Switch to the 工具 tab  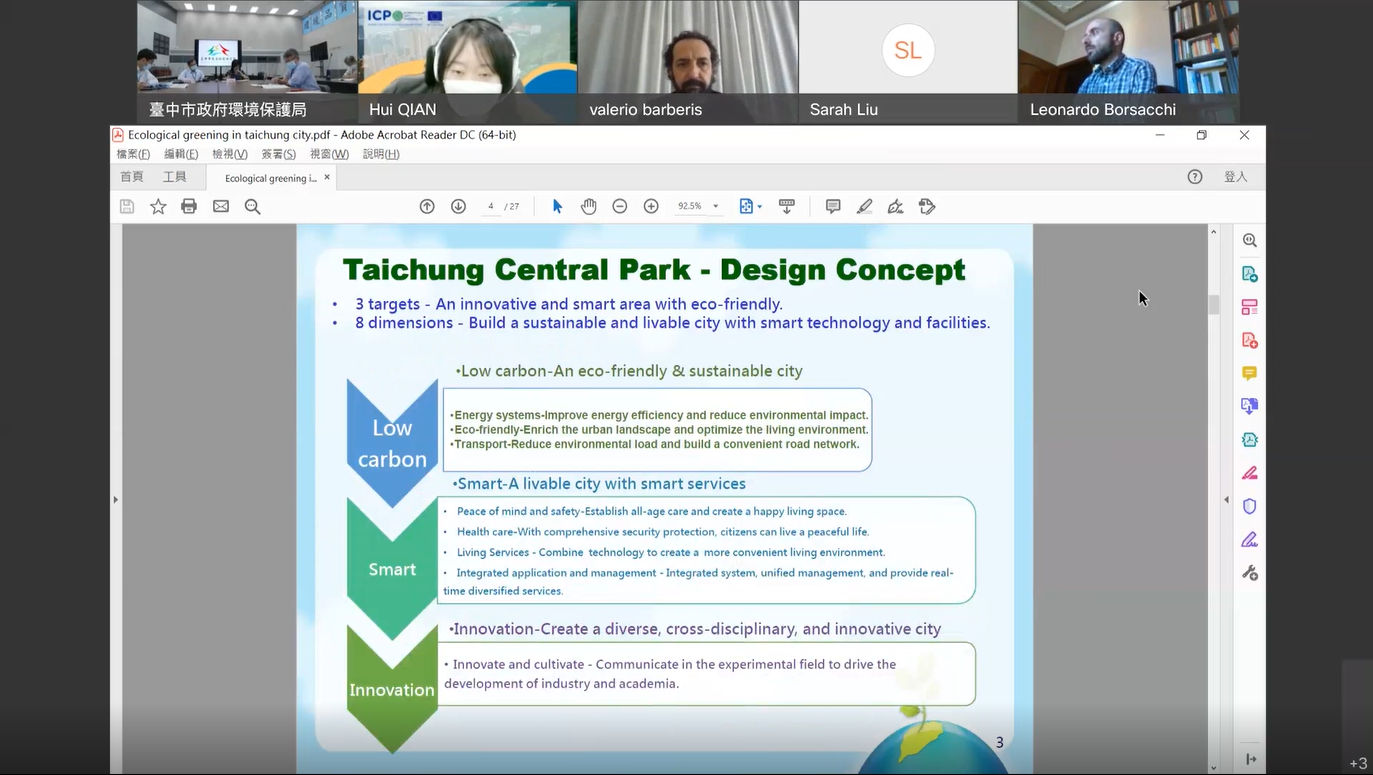point(175,177)
